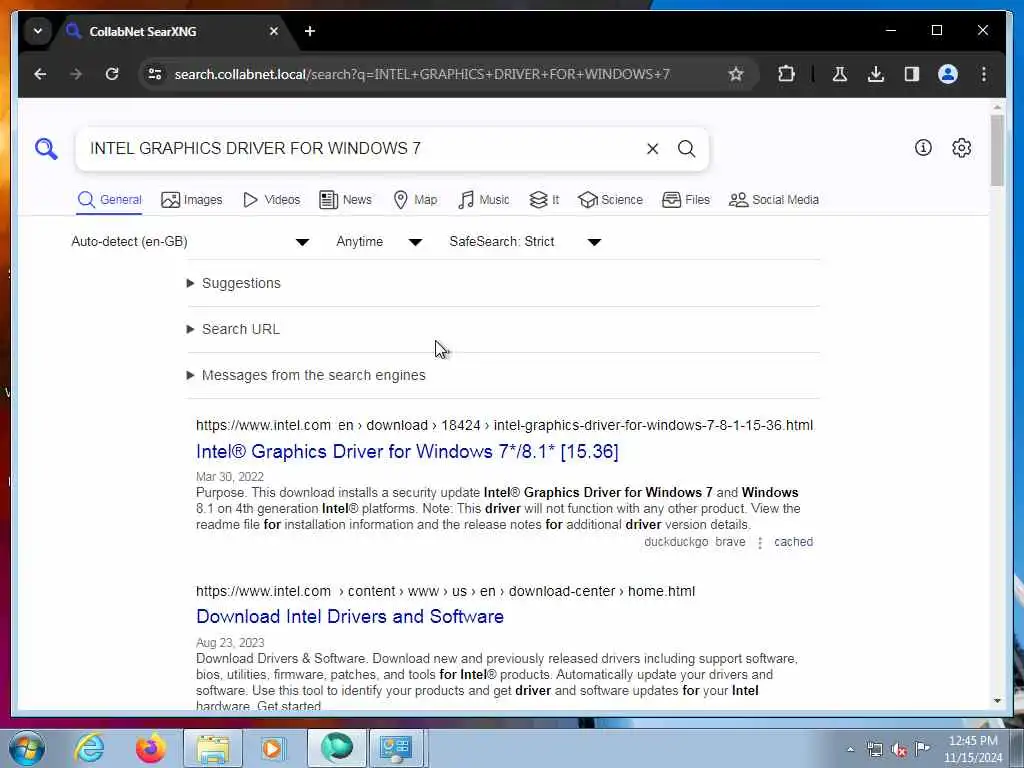The image size is (1024, 768).
Task: Switch to the Music tab
Action: [x=484, y=200]
